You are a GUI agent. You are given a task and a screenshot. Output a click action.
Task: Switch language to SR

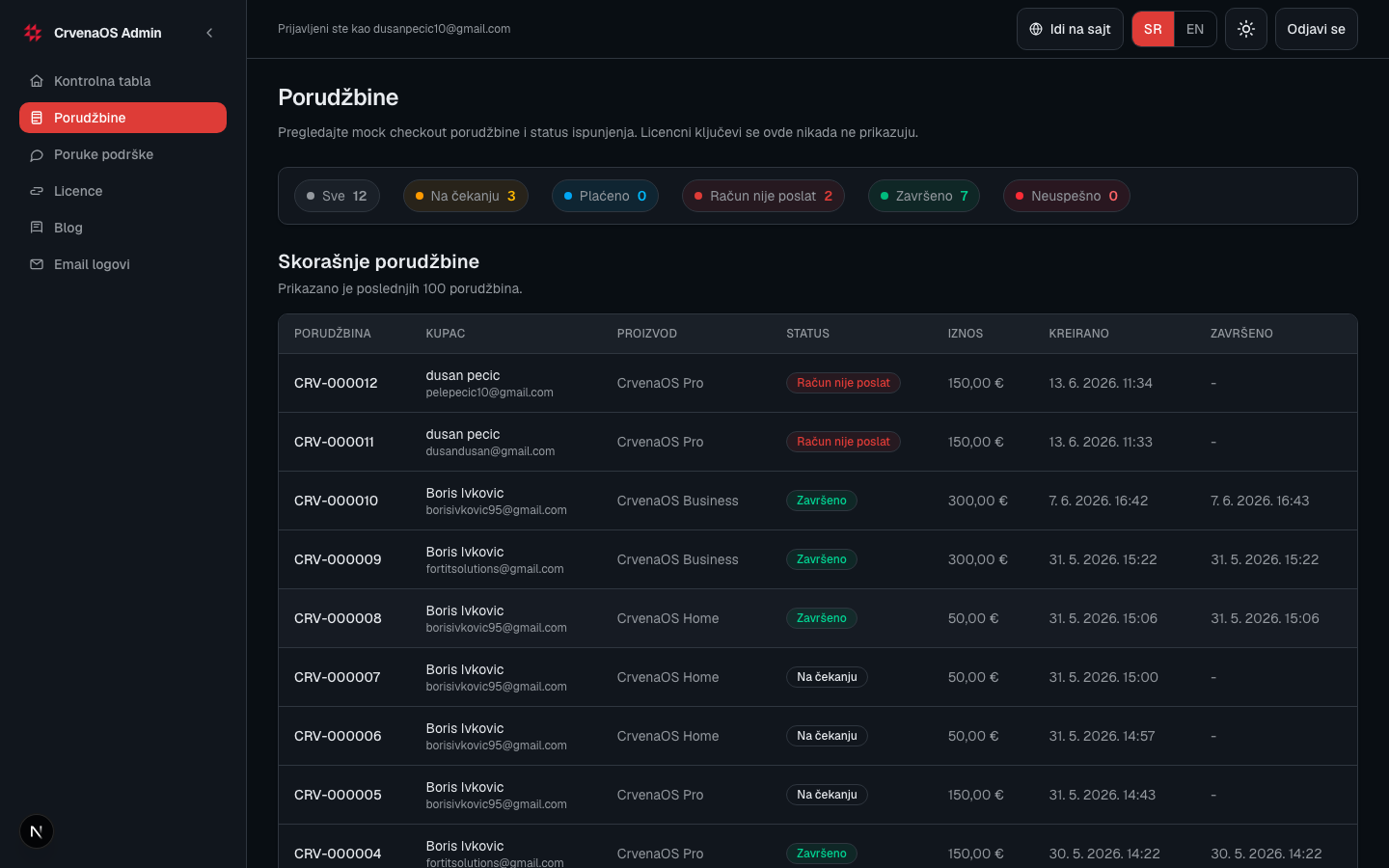click(x=1153, y=29)
